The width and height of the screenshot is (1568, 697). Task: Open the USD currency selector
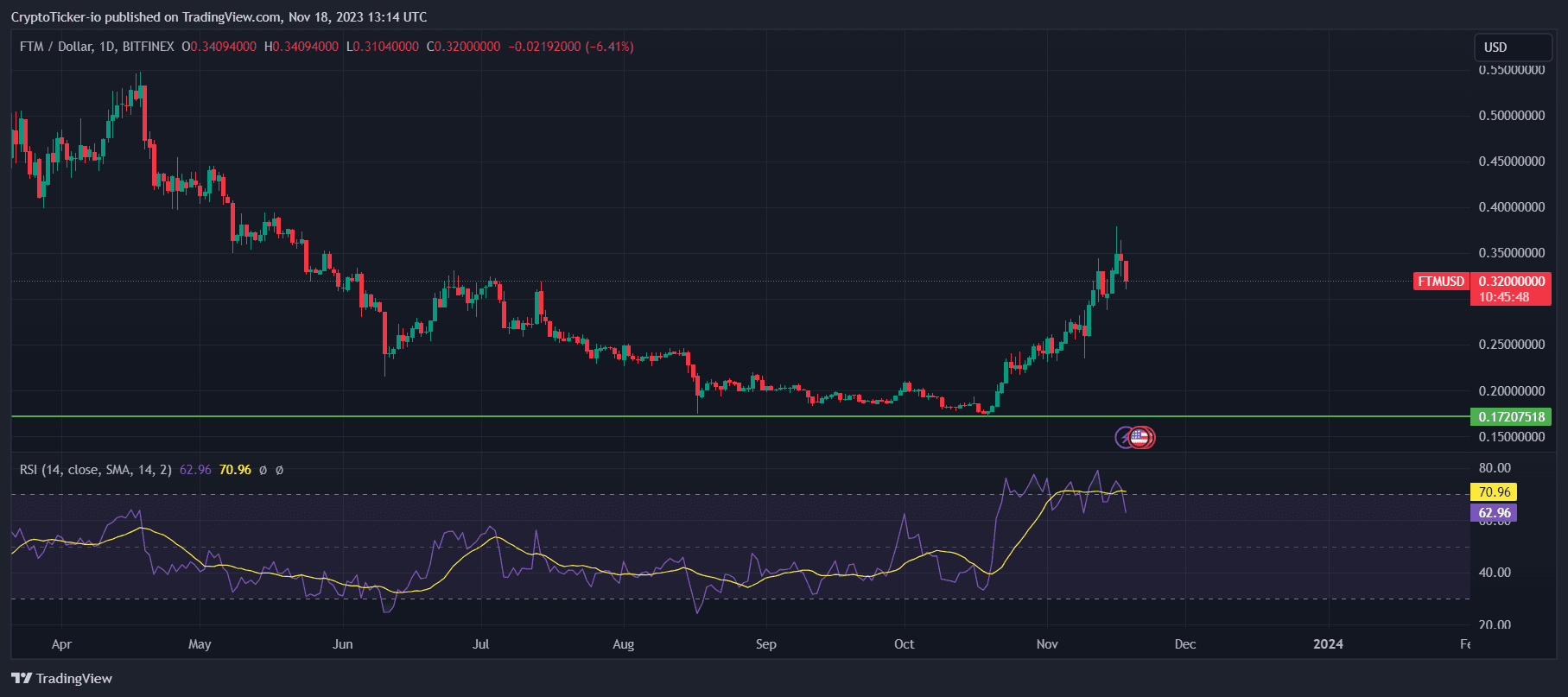[x=1511, y=48]
